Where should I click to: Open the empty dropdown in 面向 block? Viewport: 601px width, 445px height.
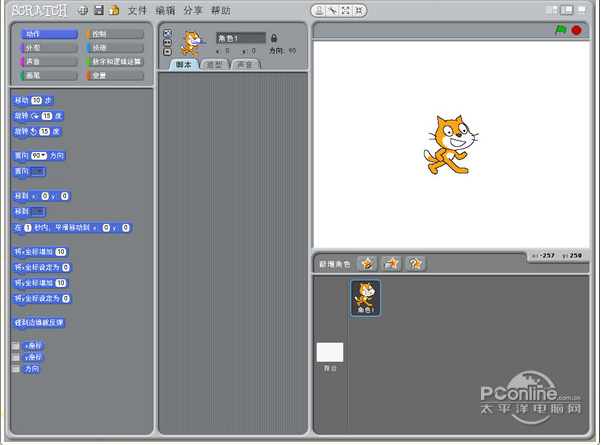click(x=38, y=171)
